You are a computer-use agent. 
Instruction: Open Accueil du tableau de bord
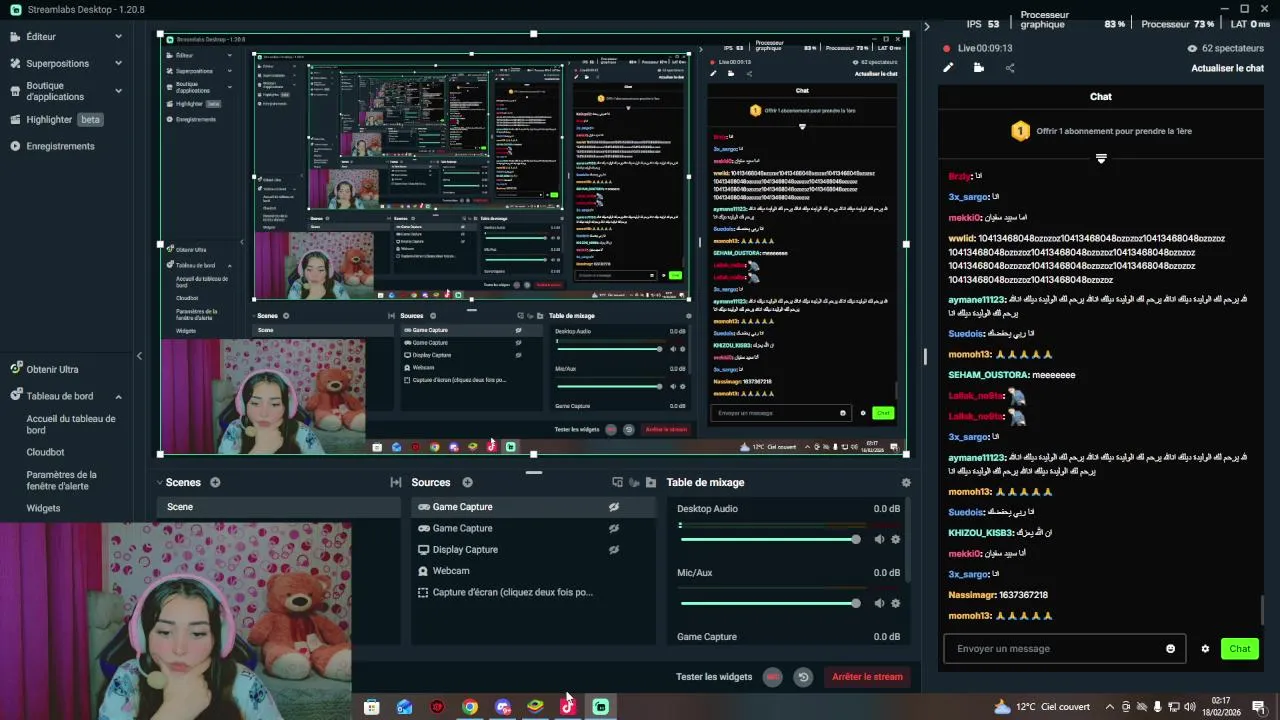(71, 425)
